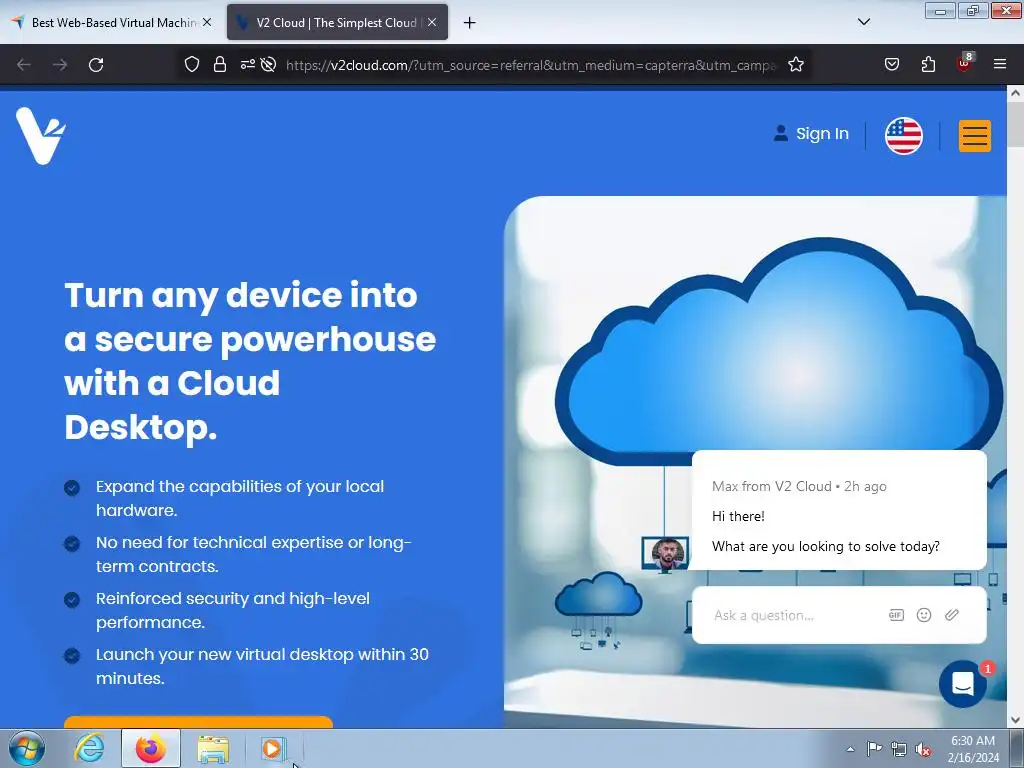
Task: Click the Action Center flag icon
Action: pos(874,748)
